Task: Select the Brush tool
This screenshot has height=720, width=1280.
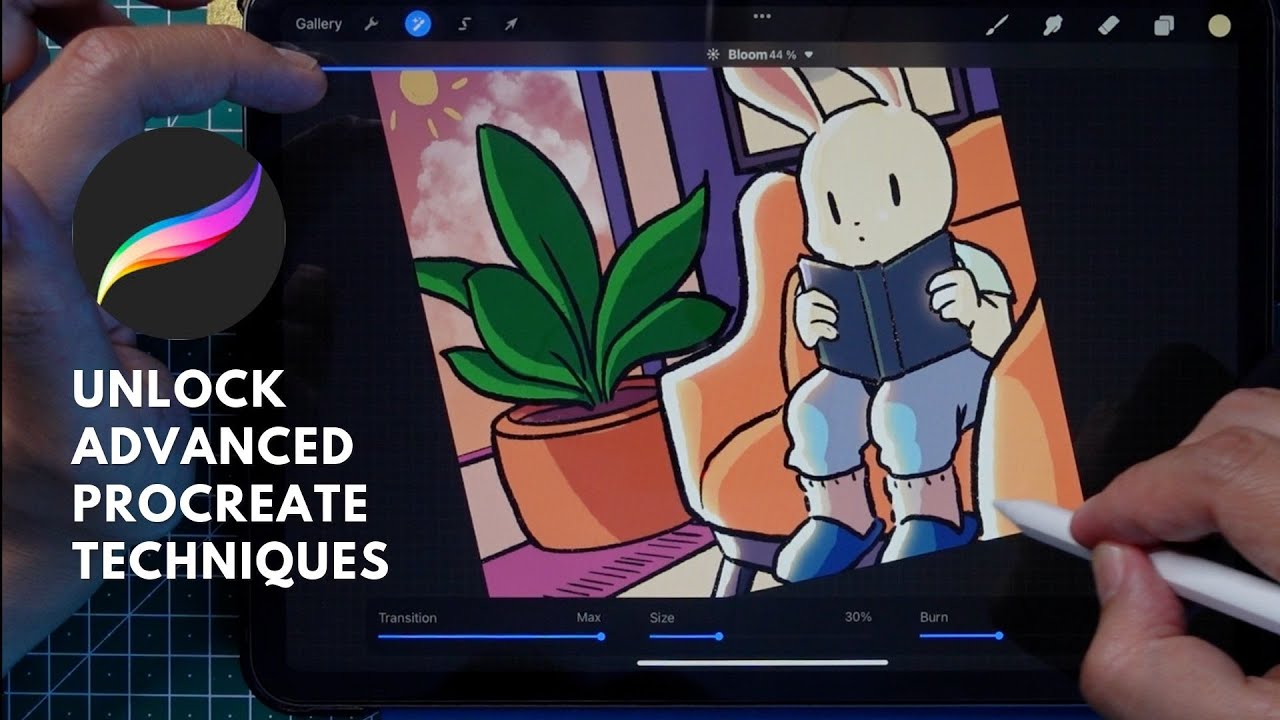Action: click(x=997, y=26)
